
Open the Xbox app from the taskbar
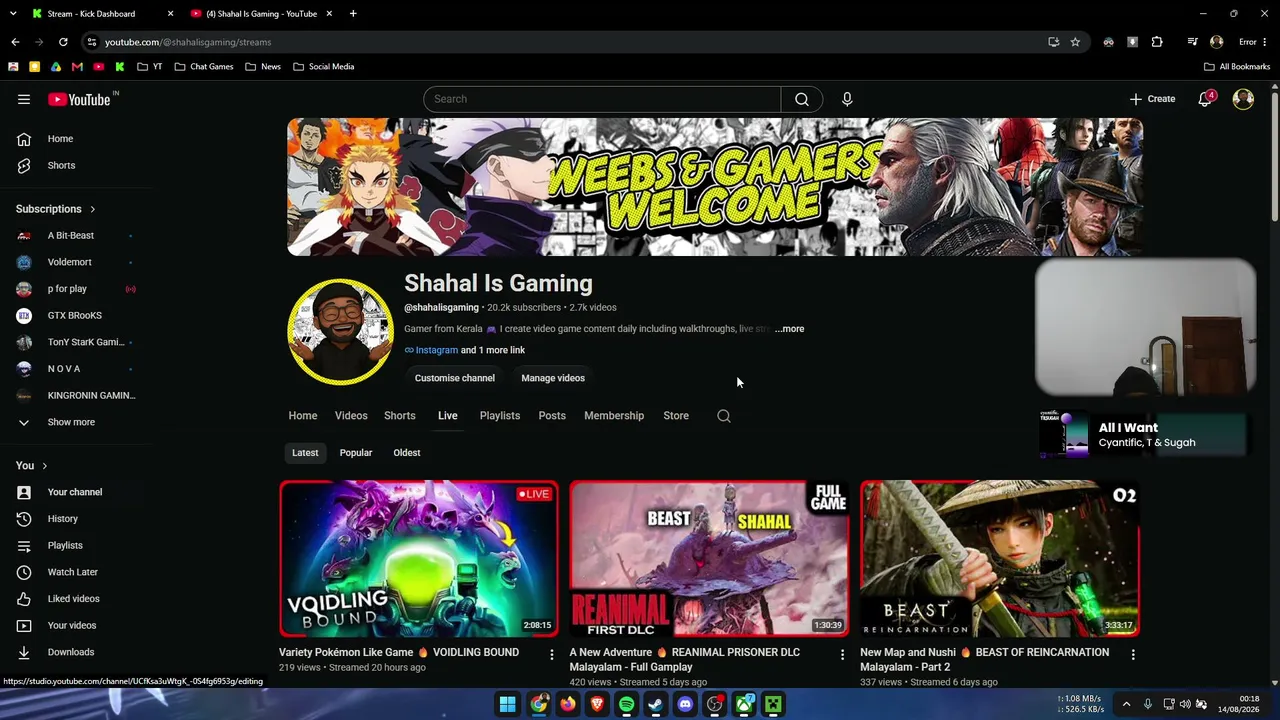[x=744, y=704]
